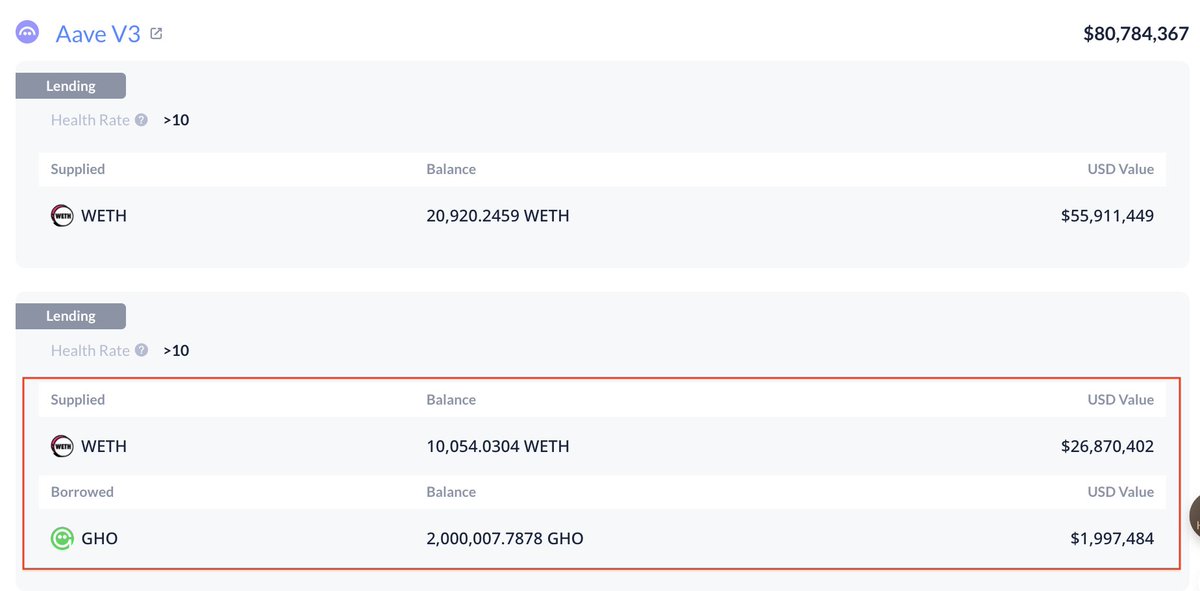Select the first Lending tab label

(x=70, y=86)
